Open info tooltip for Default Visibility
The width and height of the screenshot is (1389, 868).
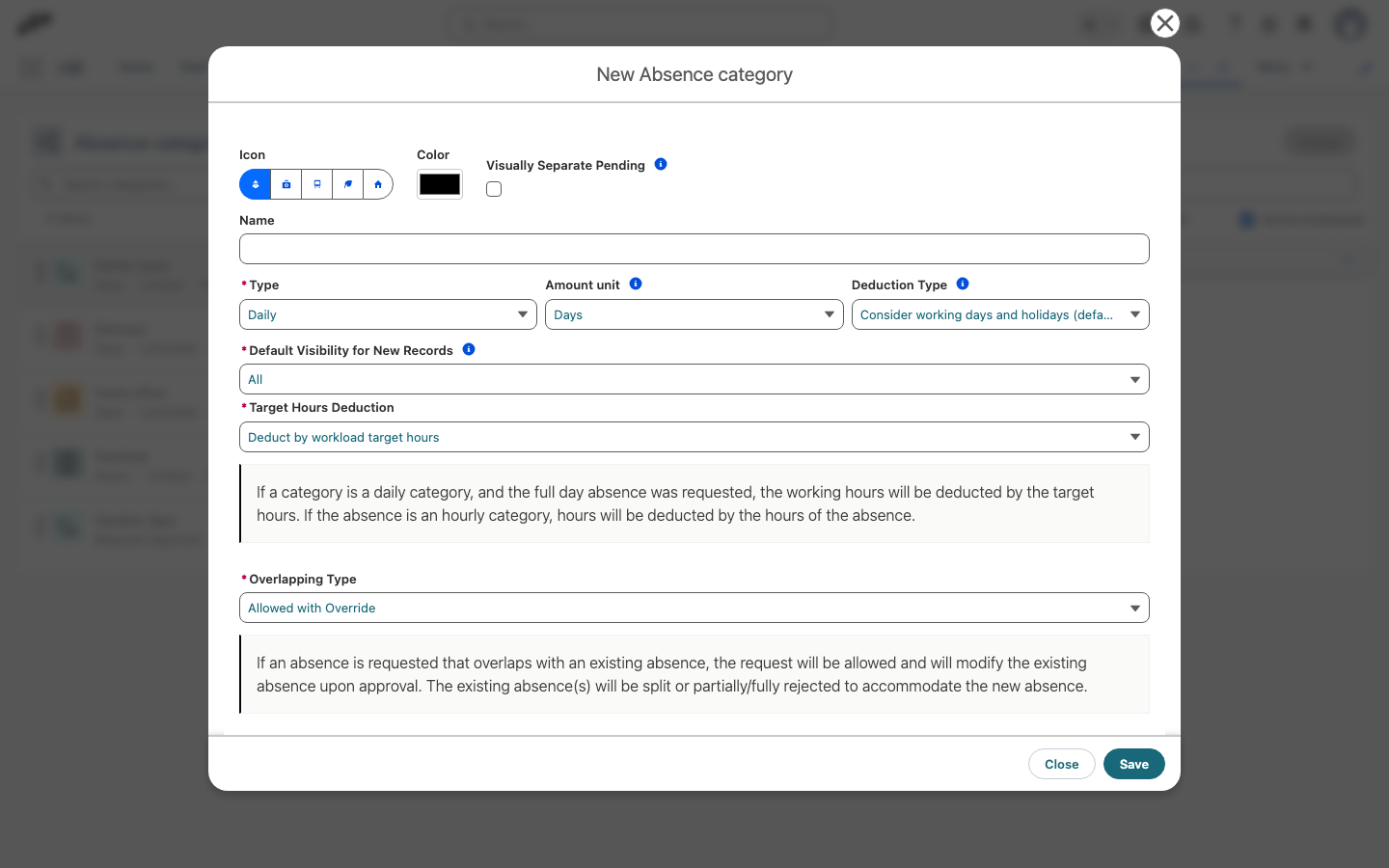pyautogui.click(x=469, y=349)
